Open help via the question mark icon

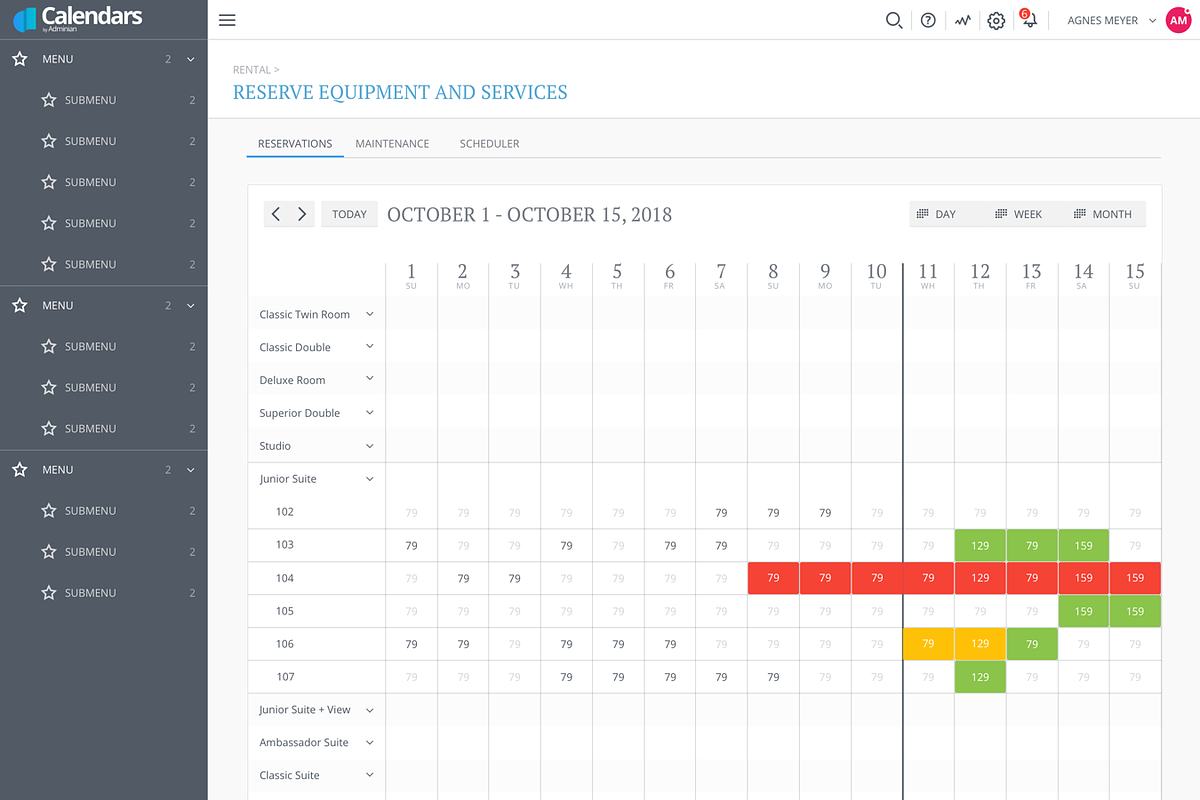[928, 20]
